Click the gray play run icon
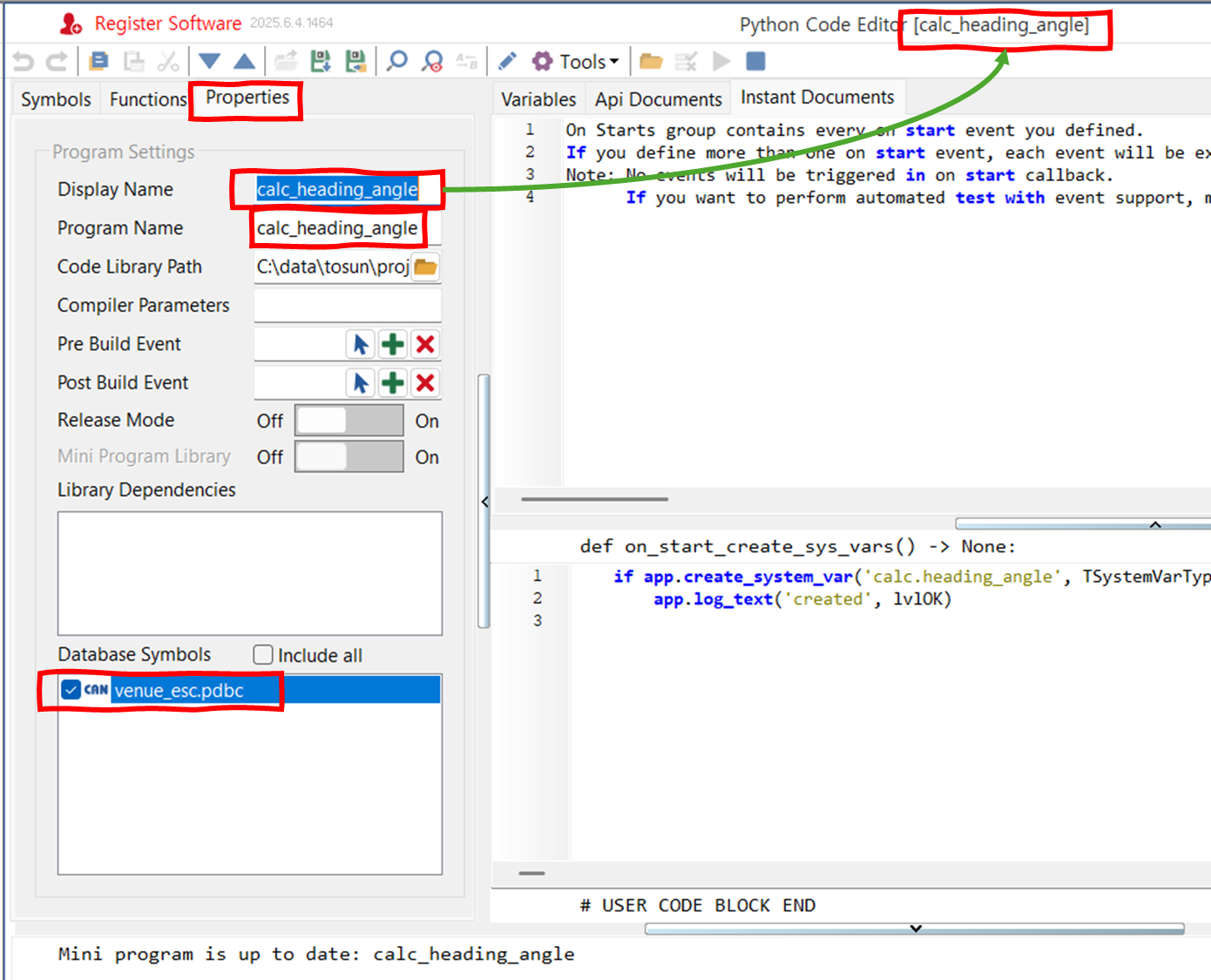This screenshot has height=980, width=1211. tap(721, 61)
